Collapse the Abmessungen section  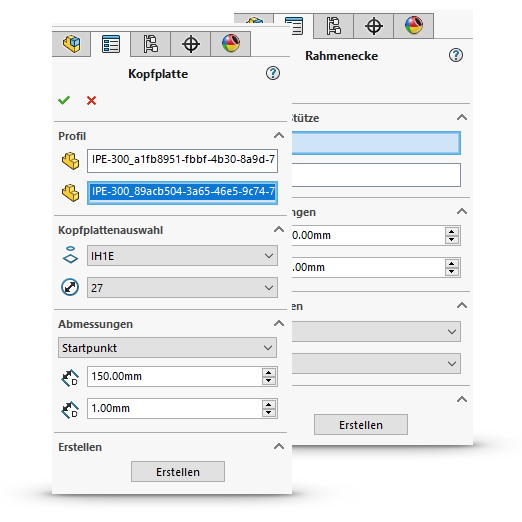279,323
